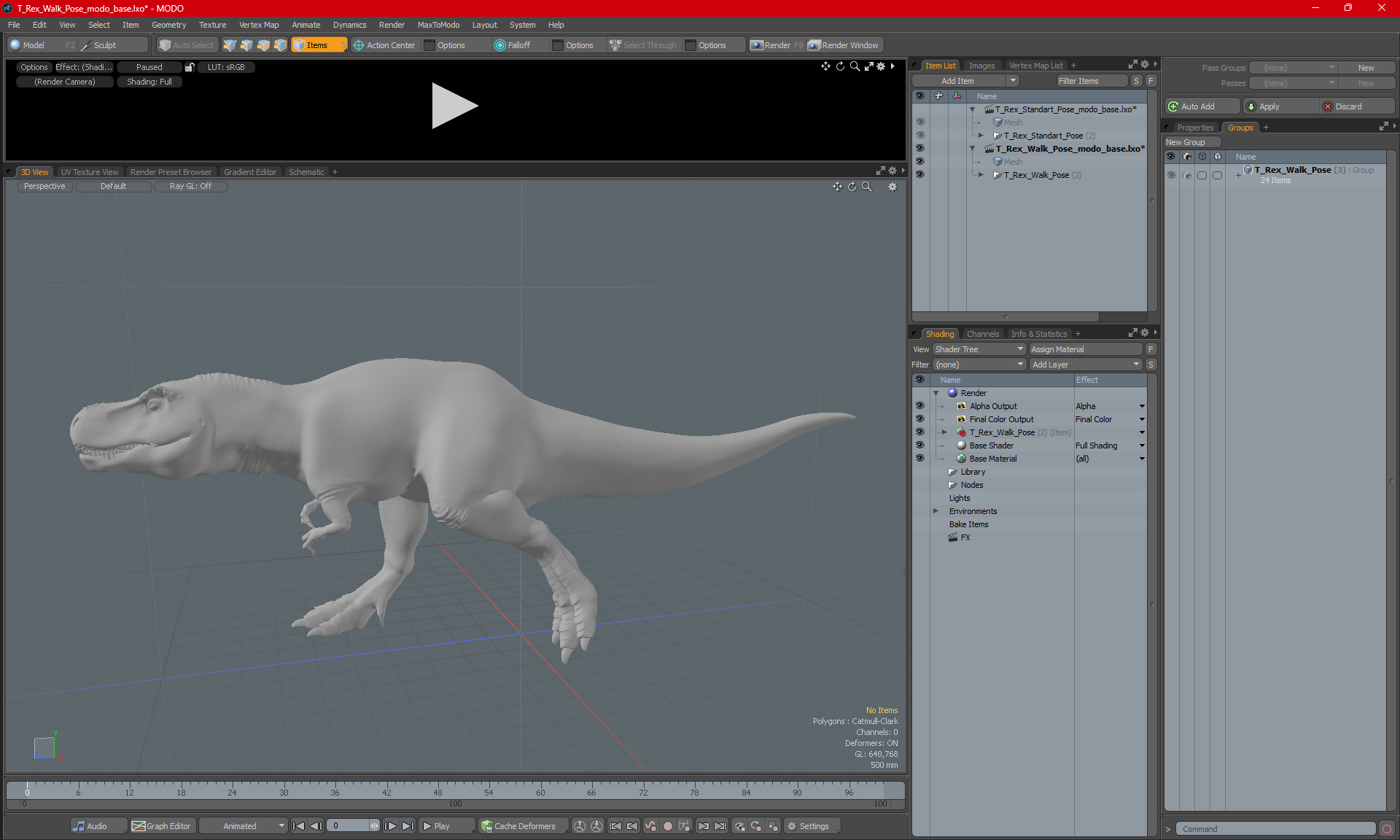
Task: Switch to Properties tab
Action: (1195, 128)
